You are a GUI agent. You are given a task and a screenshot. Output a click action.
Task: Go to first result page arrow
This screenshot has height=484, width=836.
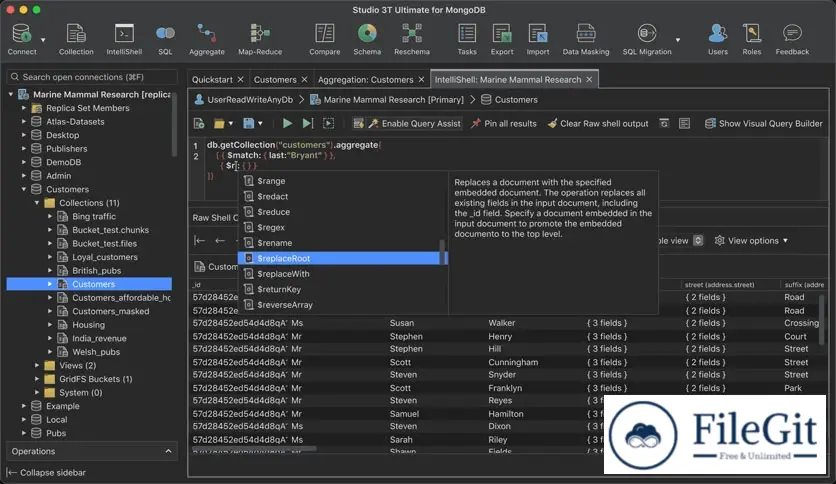click(x=200, y=241)
